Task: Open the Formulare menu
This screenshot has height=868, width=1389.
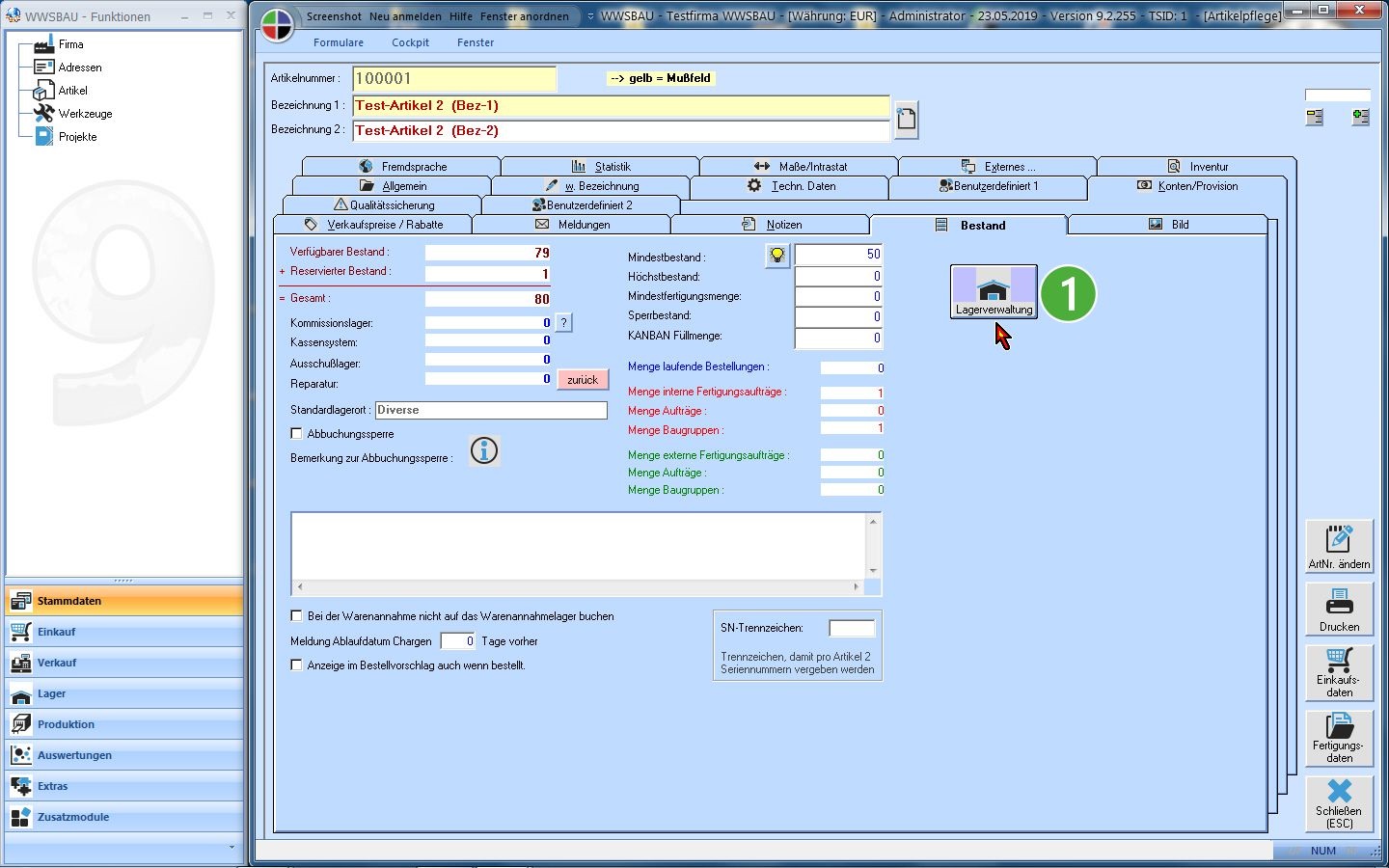Action: (339, 42)
